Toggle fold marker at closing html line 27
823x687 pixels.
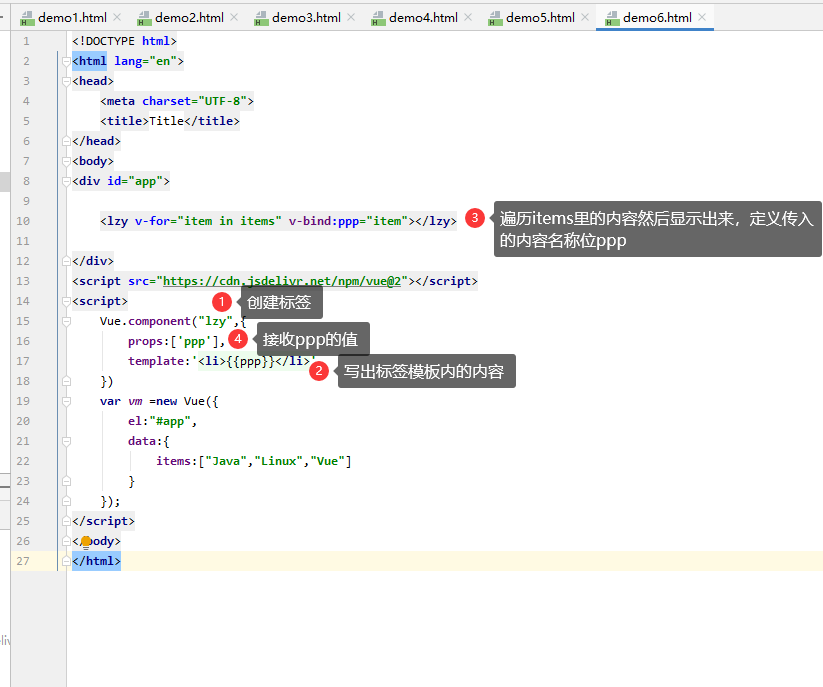tap(66, 561)
